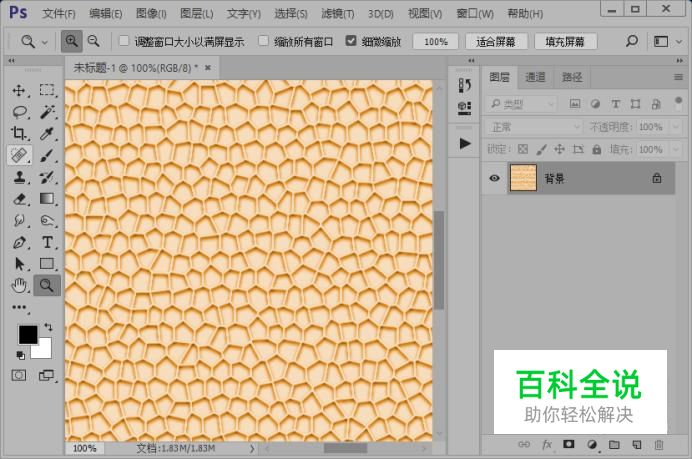This screenshot has width=692, height=459.
Task: Open the layer filter 类型 dropdown
Action: [521, 104]
